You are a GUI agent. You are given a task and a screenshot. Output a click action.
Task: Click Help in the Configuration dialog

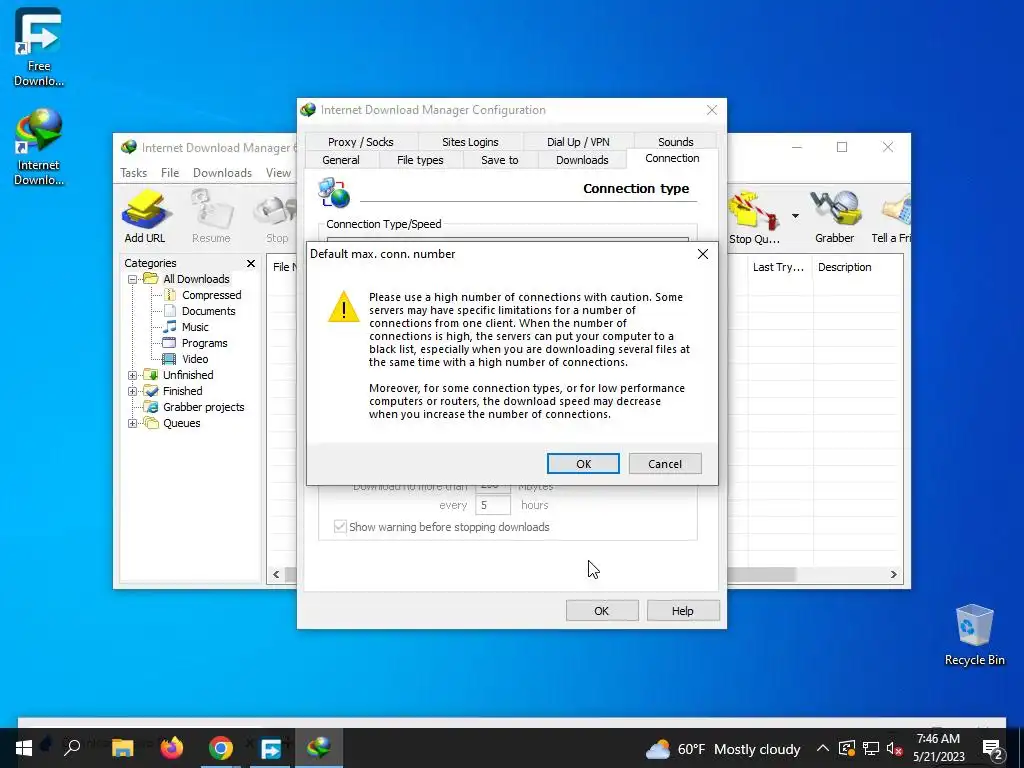pos(682,611)
